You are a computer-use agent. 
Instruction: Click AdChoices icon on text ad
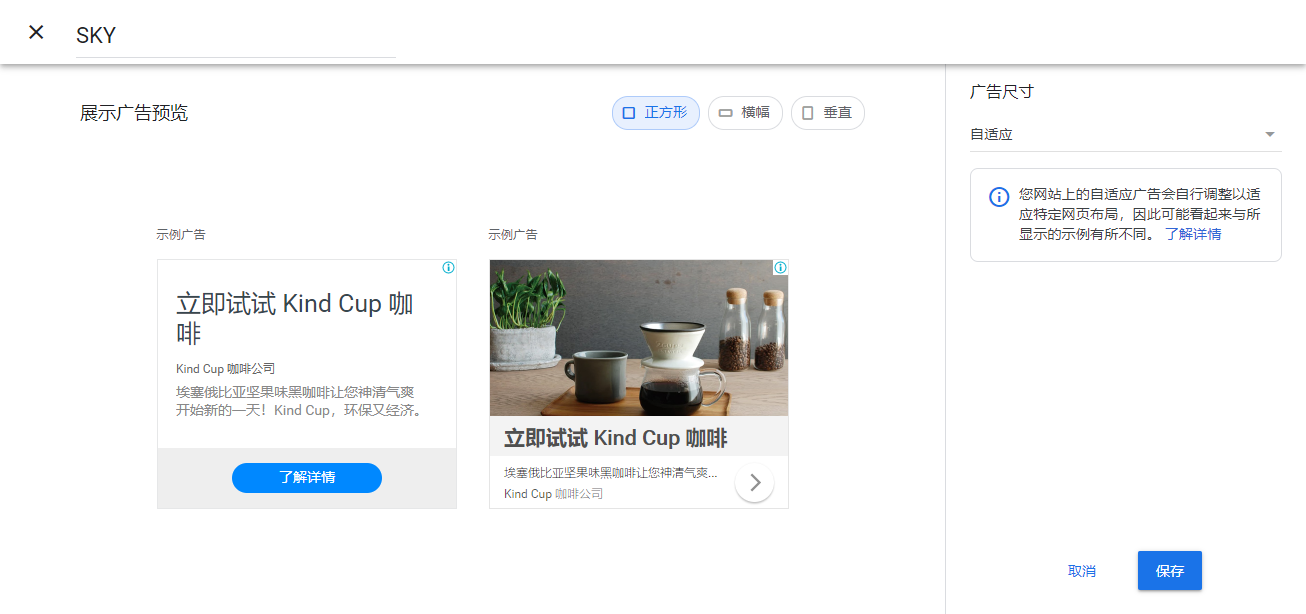[448, 268]
